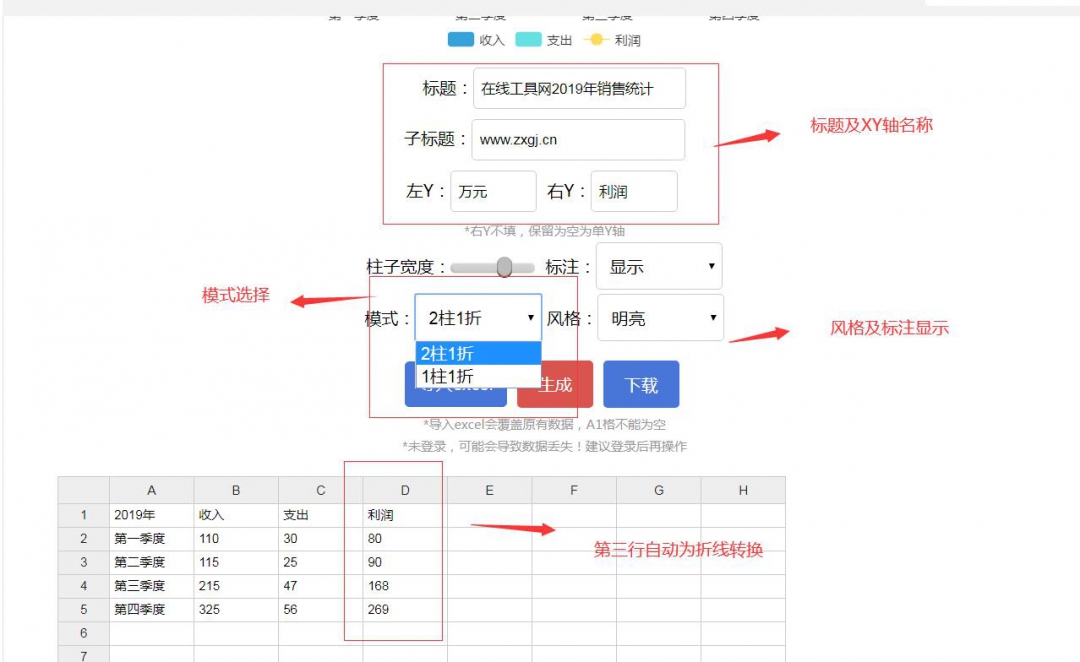This screenshot has width=1080, height=662.
Task: Open the 模式 dropdown box
Action: click(478, 318)
